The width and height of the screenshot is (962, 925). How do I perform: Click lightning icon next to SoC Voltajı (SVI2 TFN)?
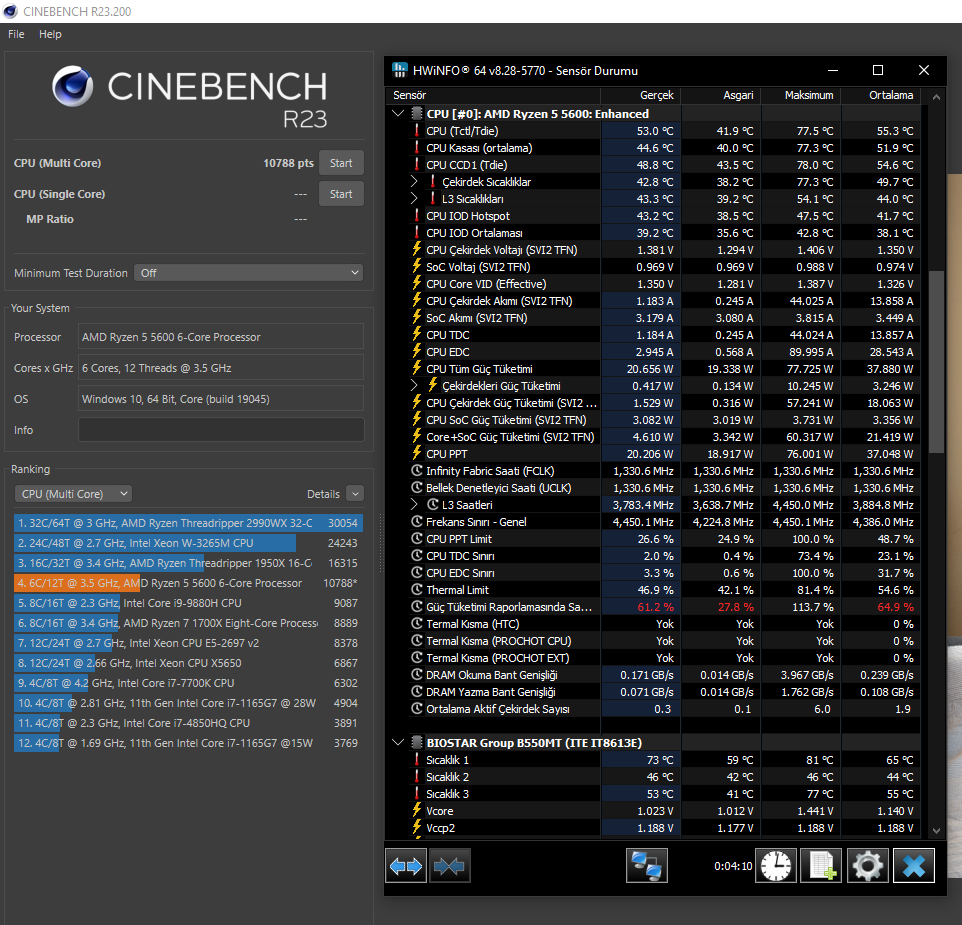point(417,266)
